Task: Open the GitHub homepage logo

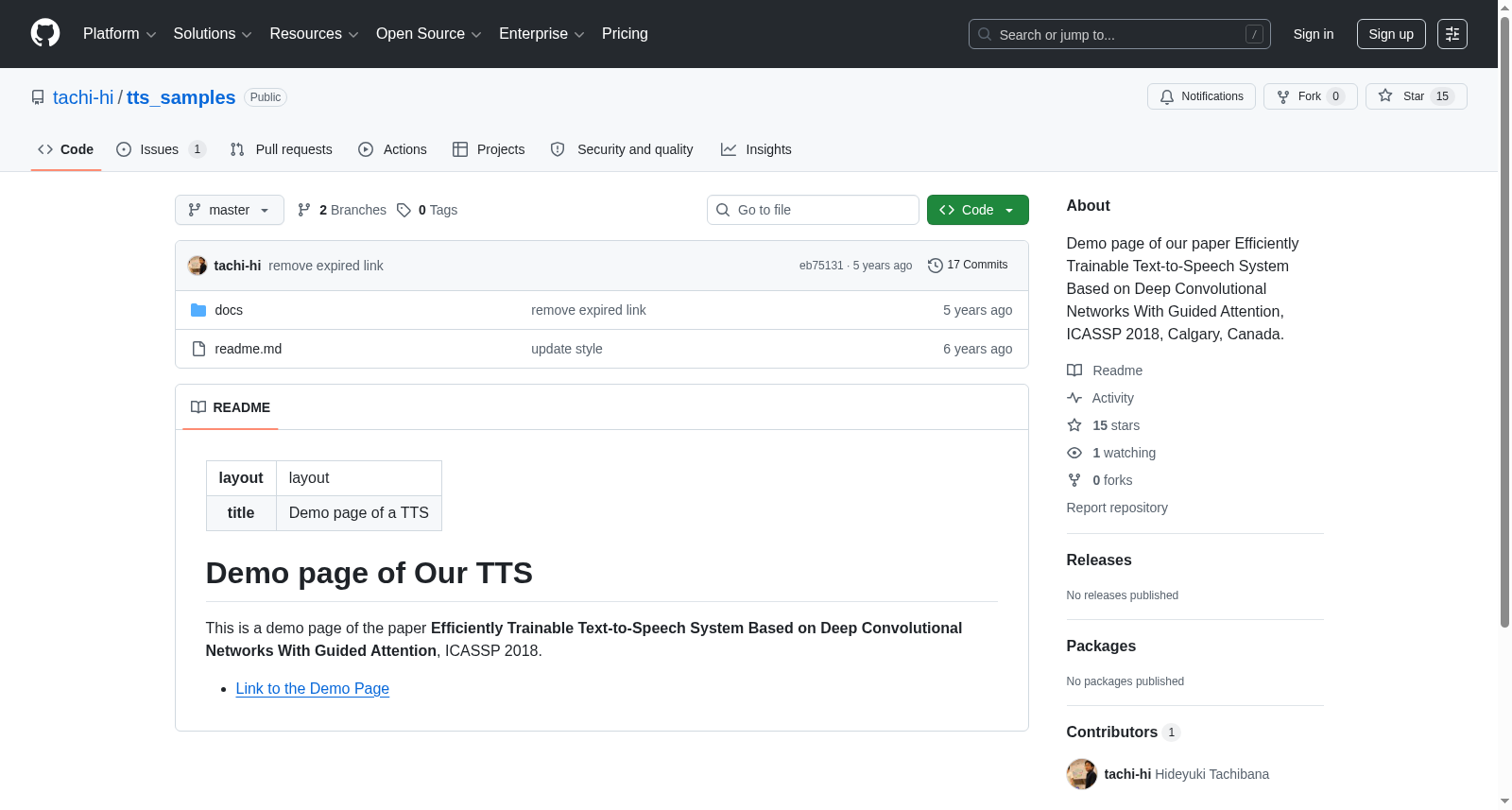Action: pyautogui.click(x=45, y=33)
